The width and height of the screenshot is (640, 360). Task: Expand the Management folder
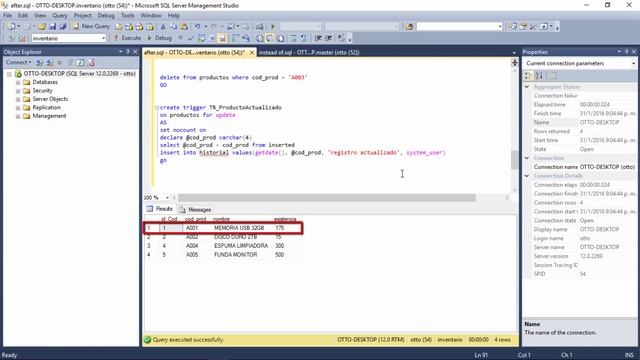coord(18,116)
